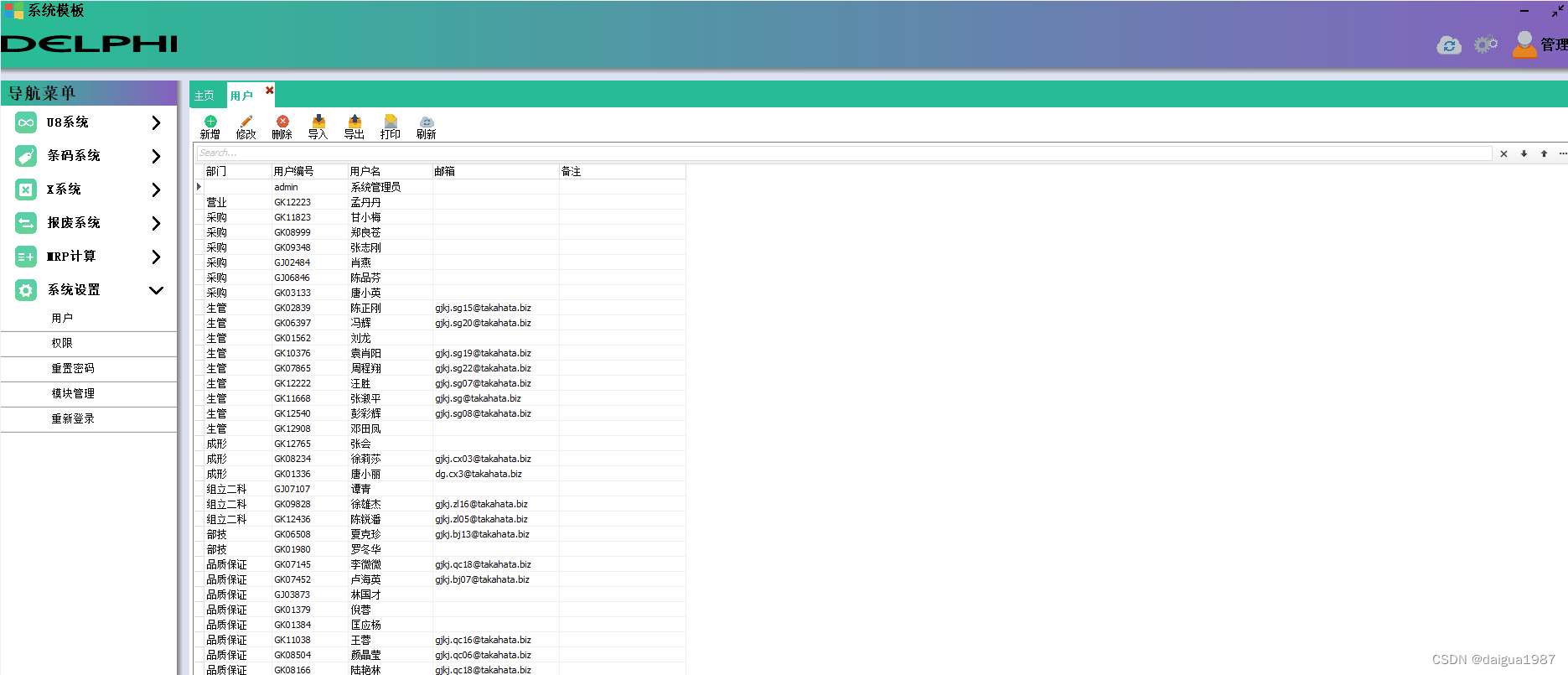Click the 导入 (import) toolbar icon
This screenshot has height=675, width=1568.
(x=318, y=122)
